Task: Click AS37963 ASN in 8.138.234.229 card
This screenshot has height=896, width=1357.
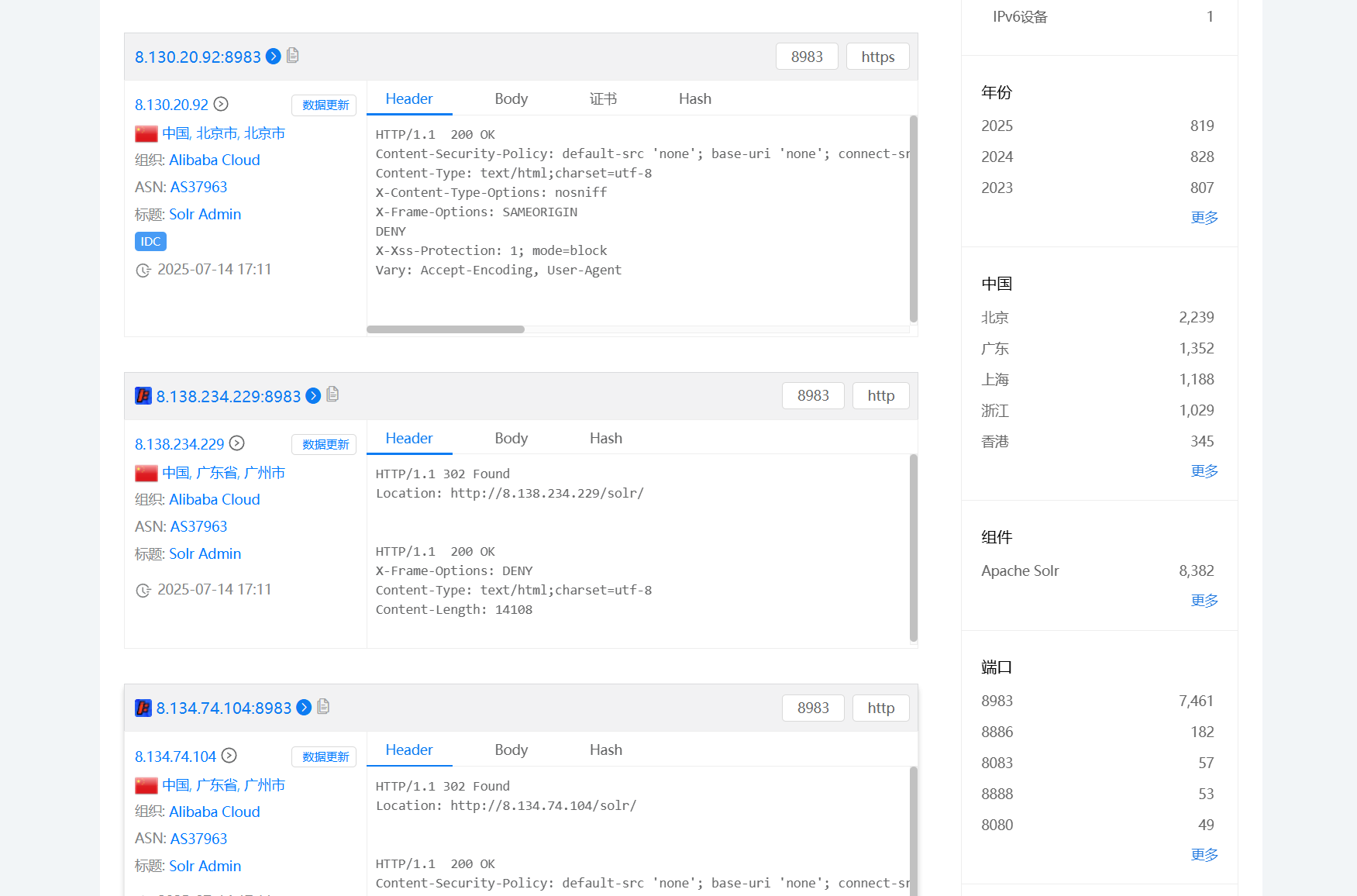Action: [198, 527]
